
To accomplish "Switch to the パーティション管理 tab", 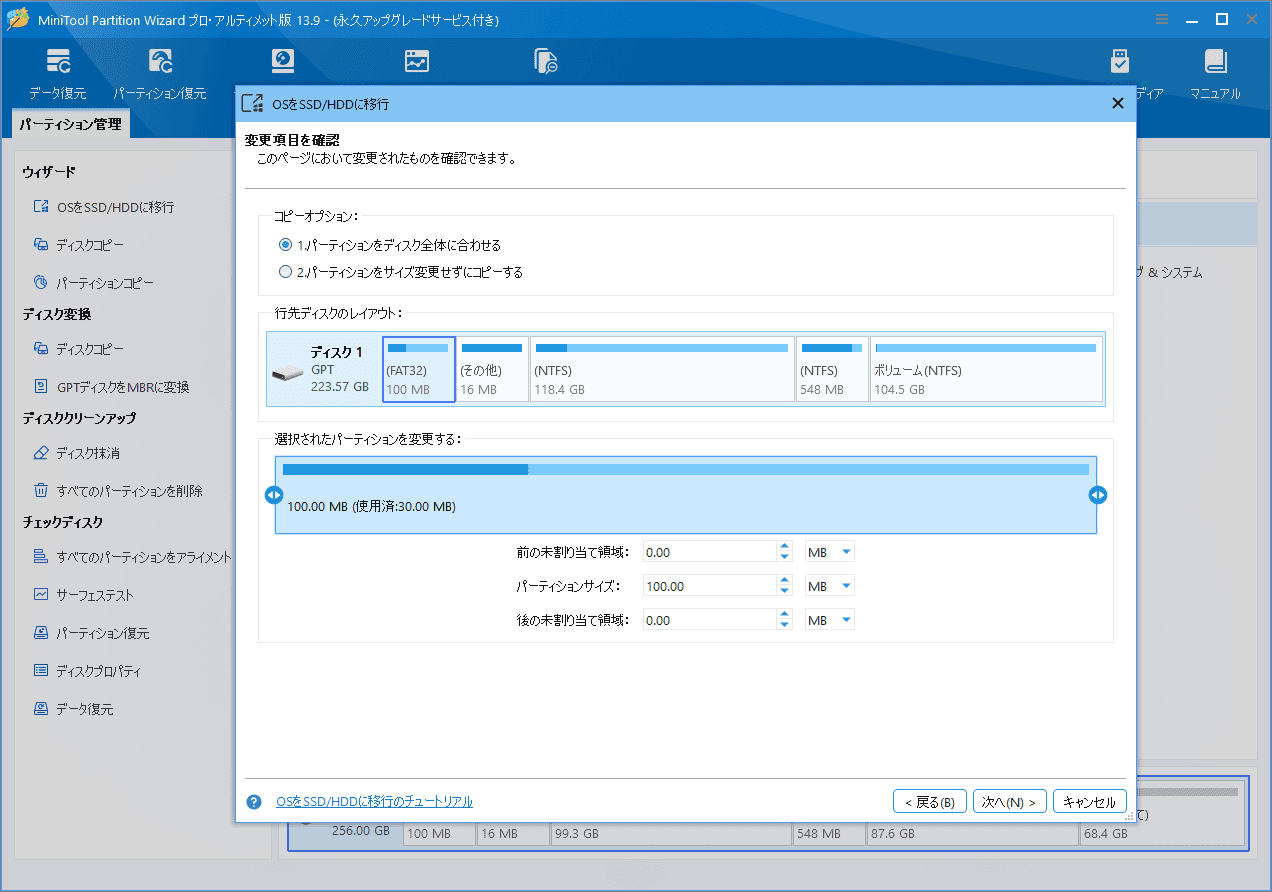I will [71, 125].
